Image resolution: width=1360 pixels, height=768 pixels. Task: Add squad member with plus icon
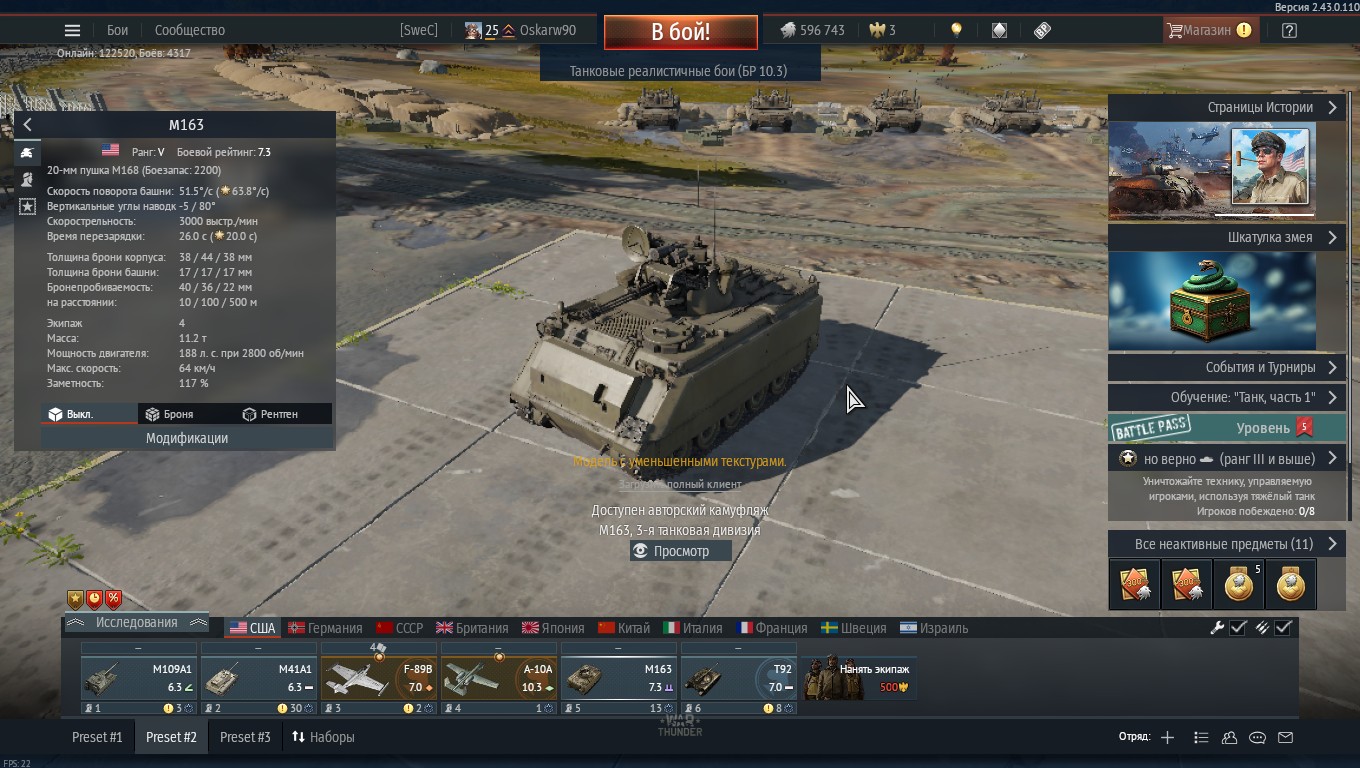1167,737
